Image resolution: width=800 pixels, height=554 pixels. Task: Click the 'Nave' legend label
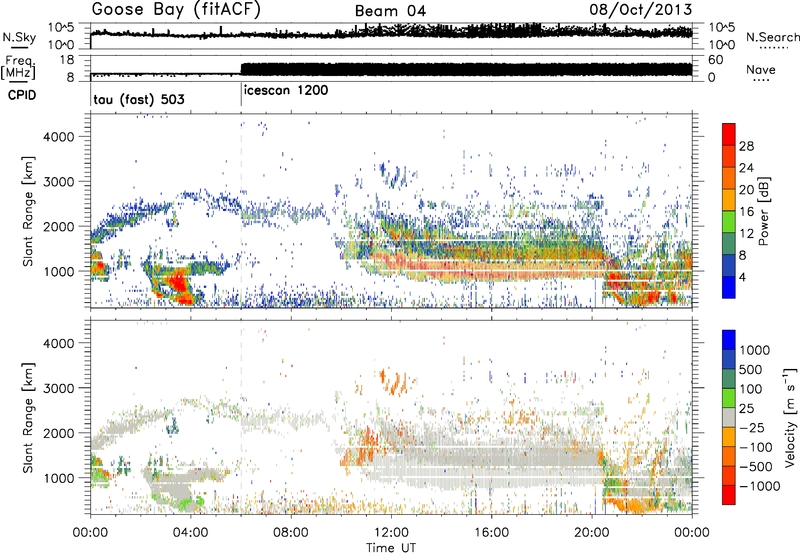coord(761,69)
